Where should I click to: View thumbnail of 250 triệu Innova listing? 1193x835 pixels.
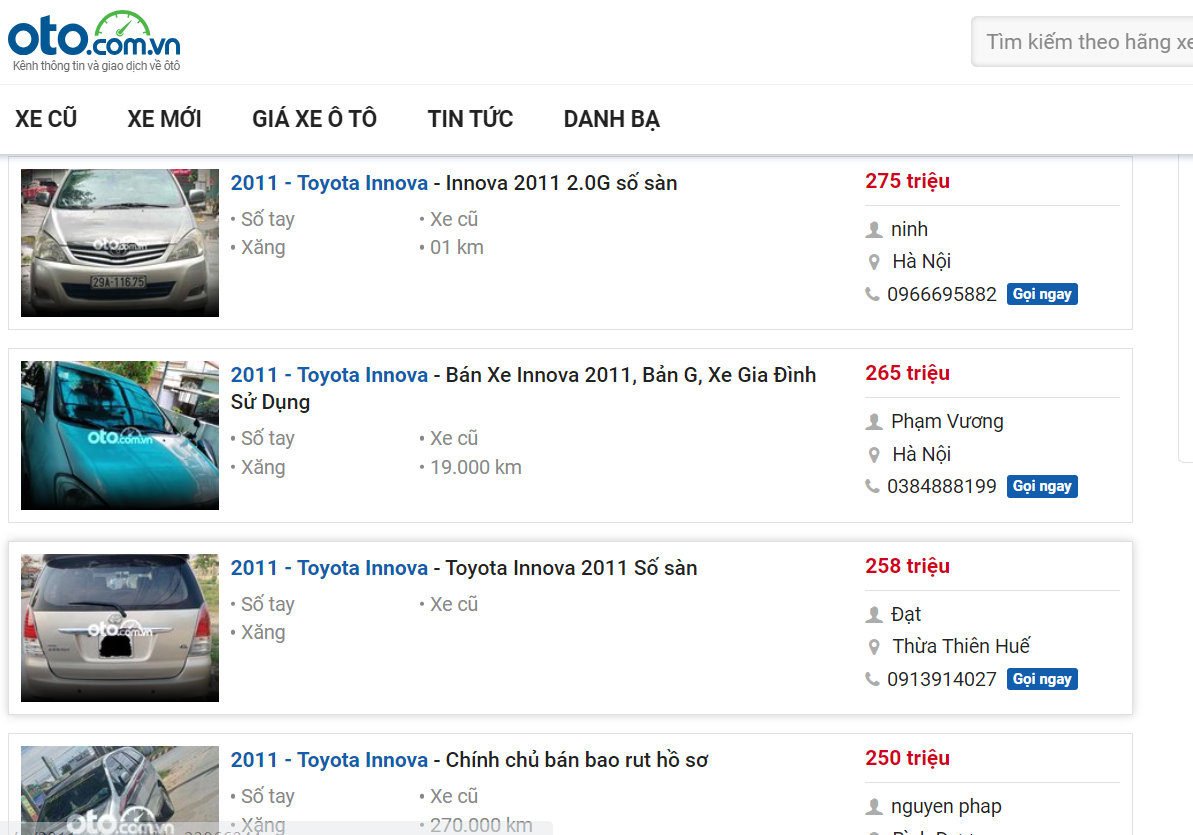tap(120, 790)
